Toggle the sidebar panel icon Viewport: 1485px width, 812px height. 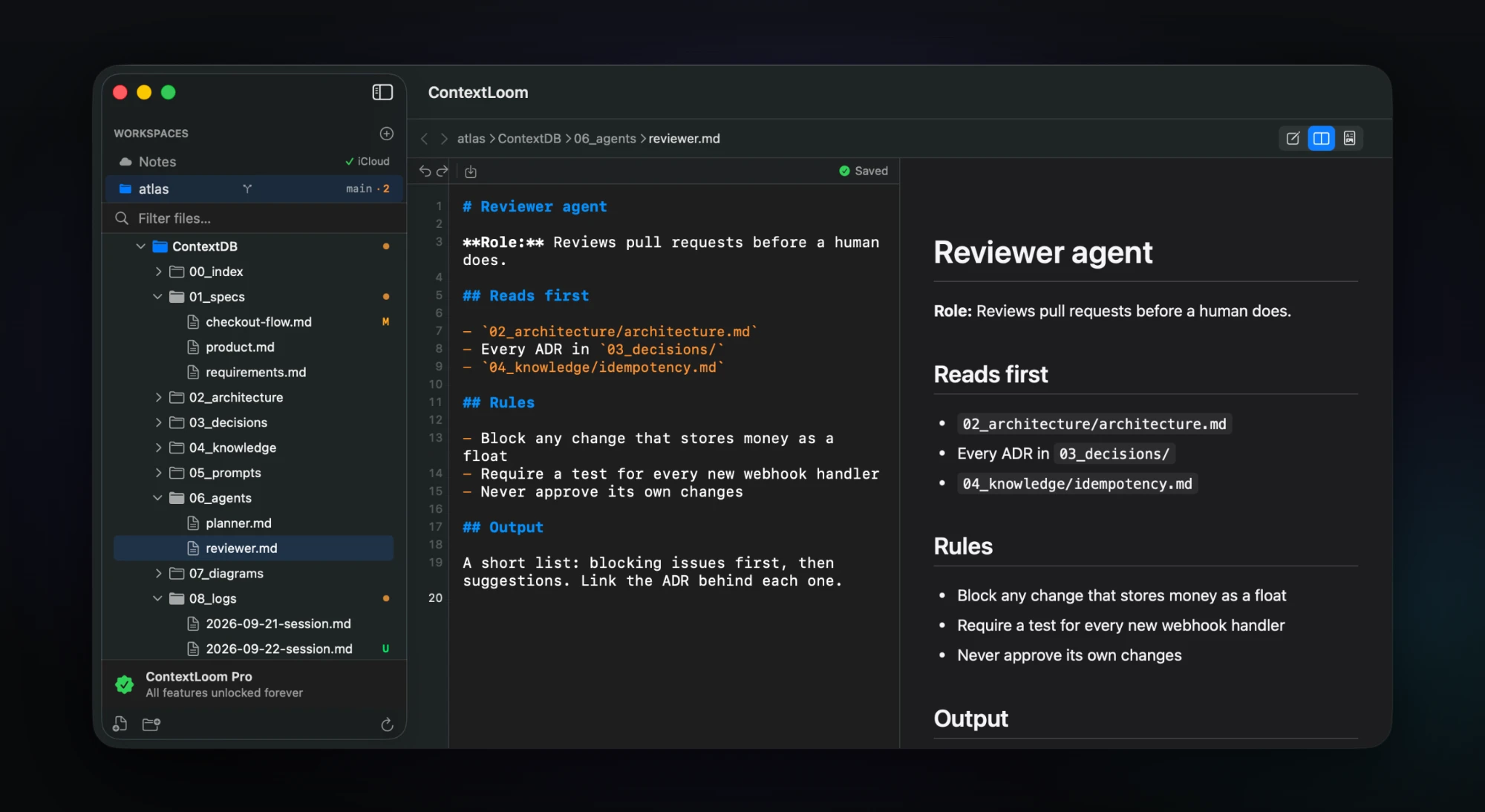[382, 92]
